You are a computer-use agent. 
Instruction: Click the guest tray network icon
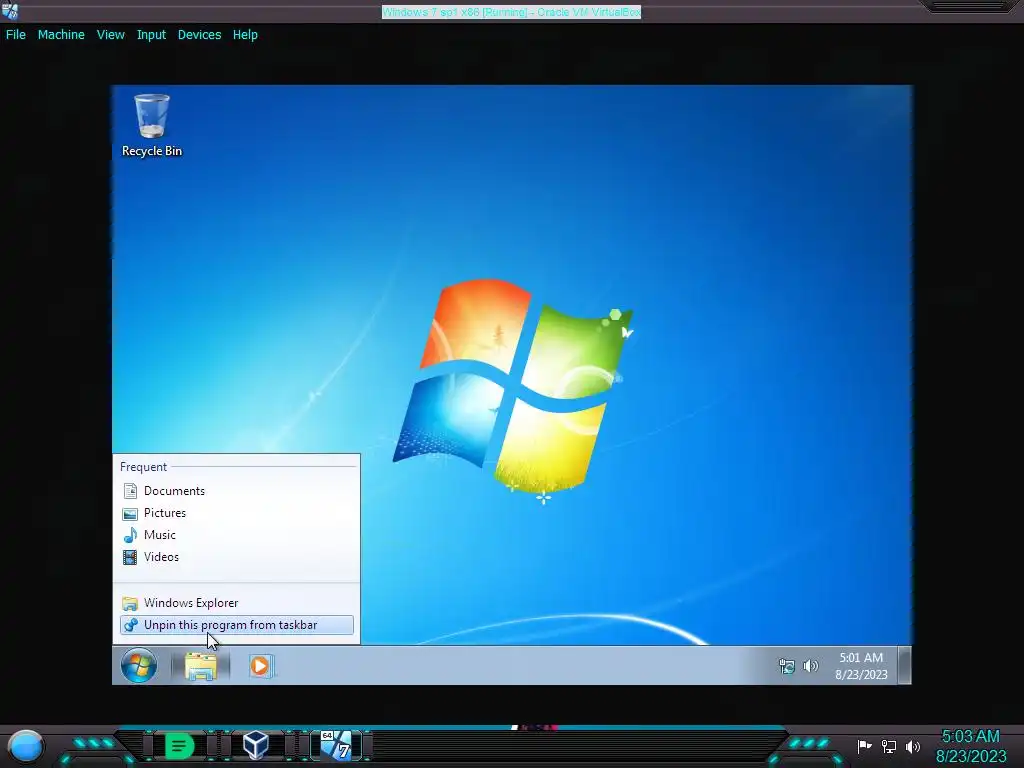click(x=787, y=666)
